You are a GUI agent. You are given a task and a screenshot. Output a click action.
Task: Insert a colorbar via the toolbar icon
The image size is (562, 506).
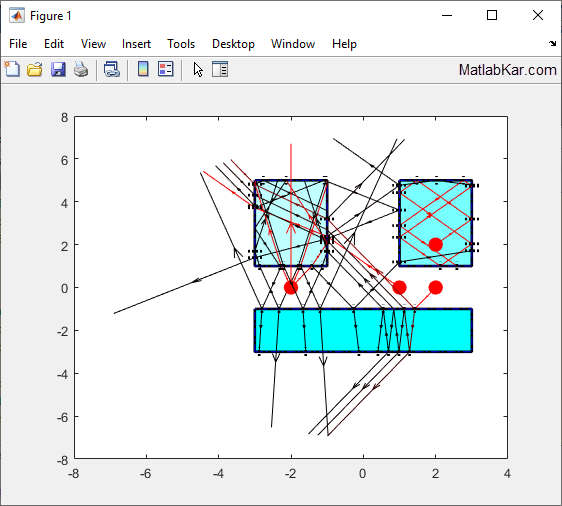[143, 69]
